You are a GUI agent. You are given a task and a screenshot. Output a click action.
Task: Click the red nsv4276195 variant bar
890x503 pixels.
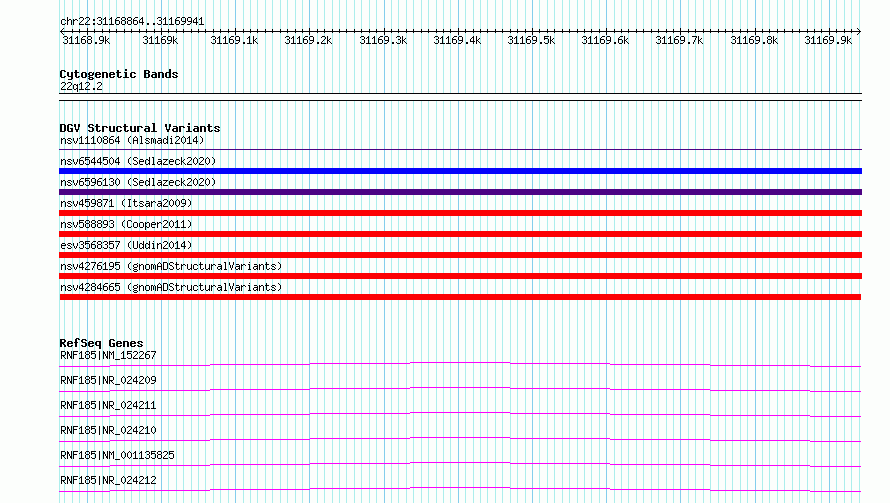coord(460,276)
